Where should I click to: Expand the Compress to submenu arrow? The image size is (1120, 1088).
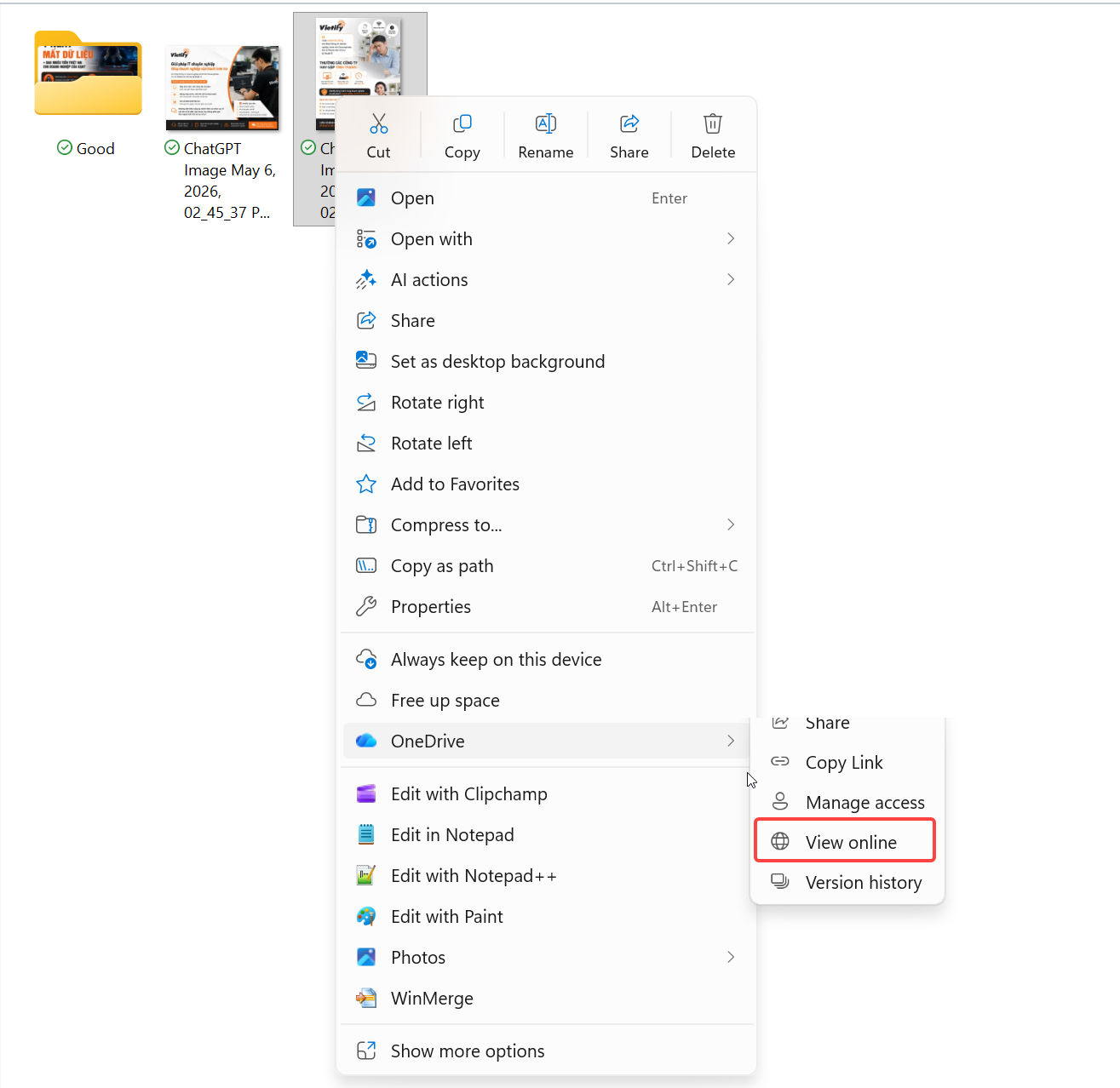coord(731,524)
